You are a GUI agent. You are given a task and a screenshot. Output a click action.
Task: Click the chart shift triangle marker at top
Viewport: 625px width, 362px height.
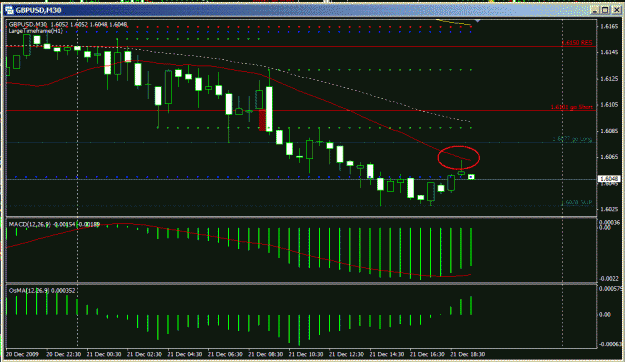click(x=478, y=20)
